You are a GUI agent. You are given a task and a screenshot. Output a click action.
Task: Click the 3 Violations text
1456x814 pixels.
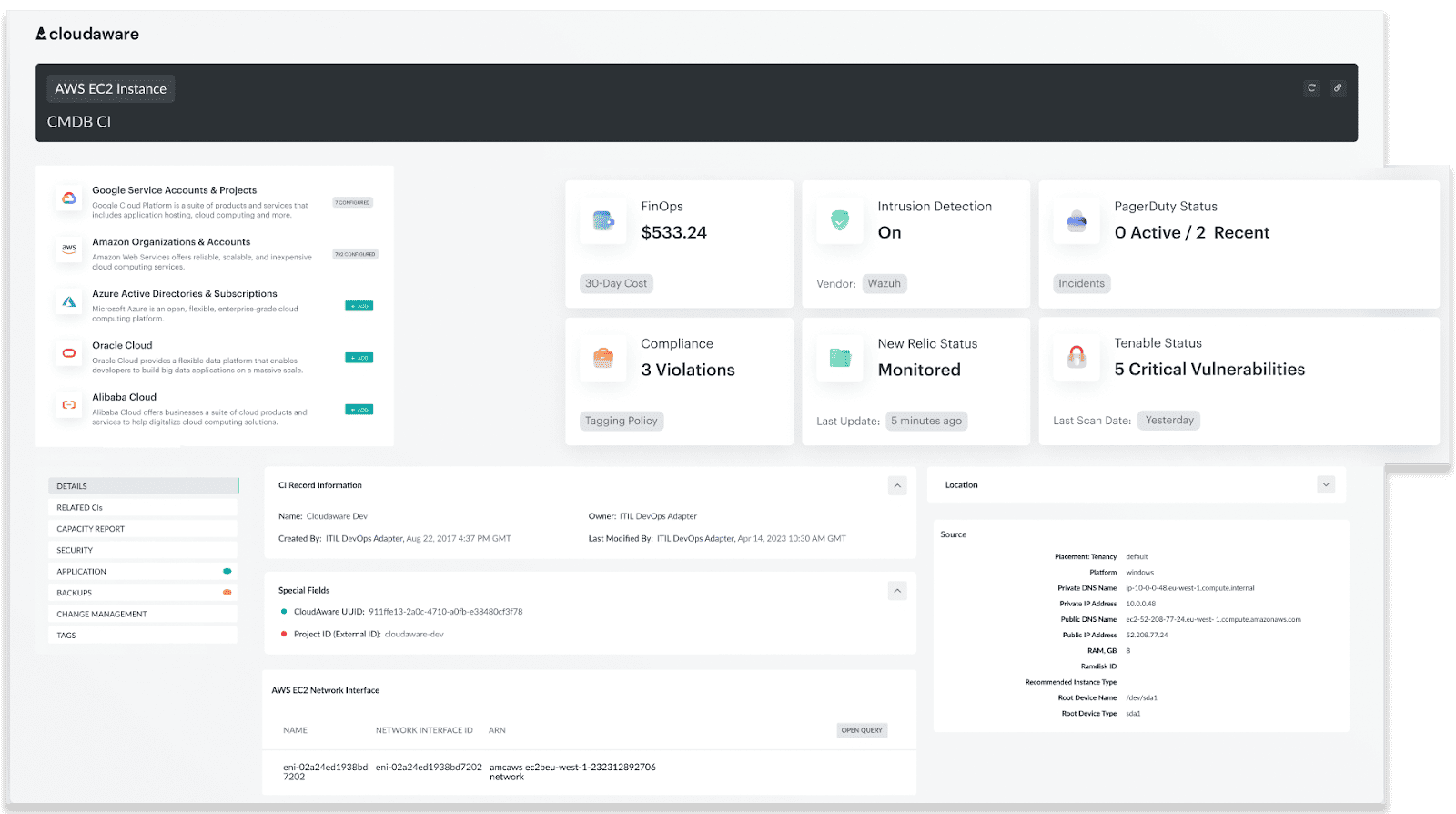(x=688, y=370)
